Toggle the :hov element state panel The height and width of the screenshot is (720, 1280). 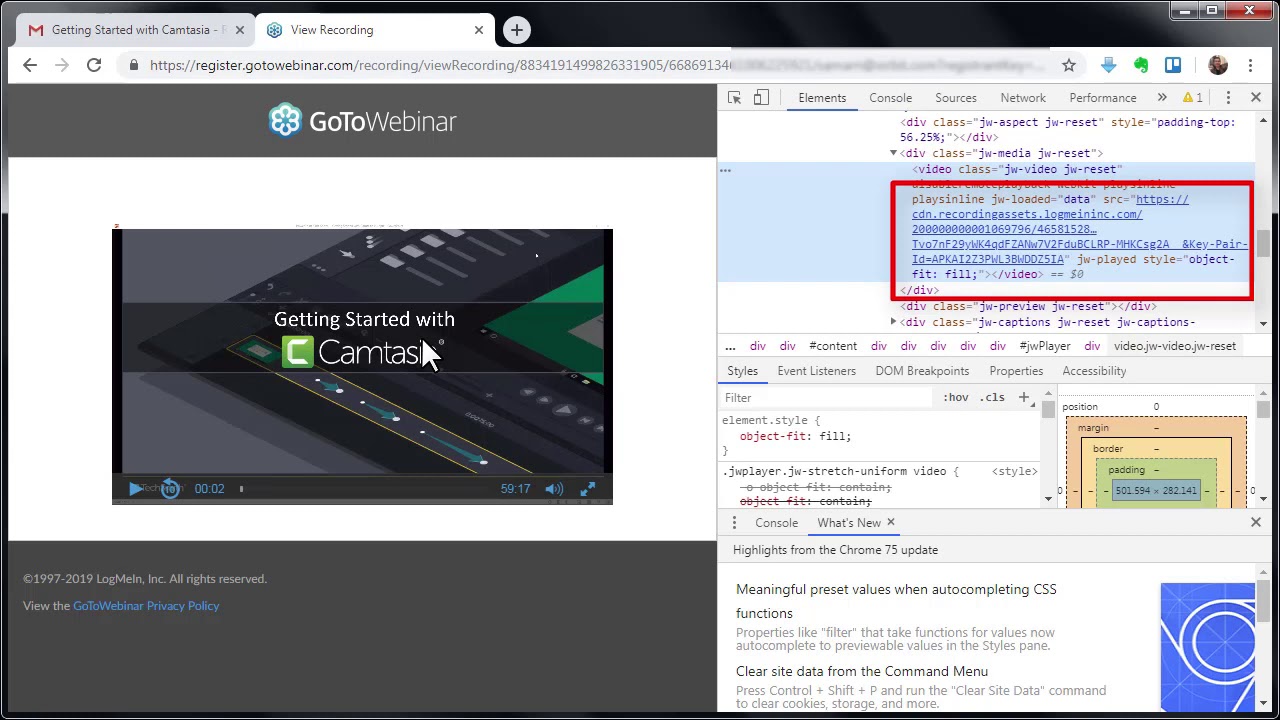pyautogui.click(x=956, y=398)
